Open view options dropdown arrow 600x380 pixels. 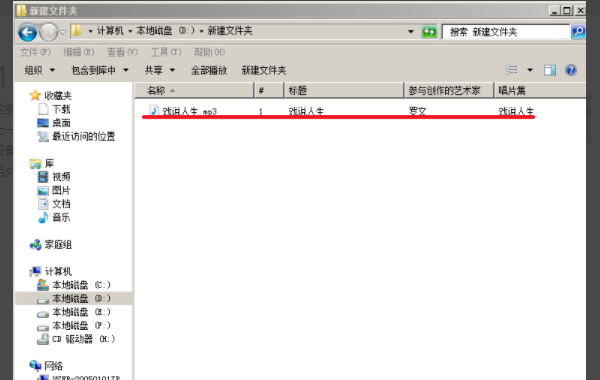(530, 70)
